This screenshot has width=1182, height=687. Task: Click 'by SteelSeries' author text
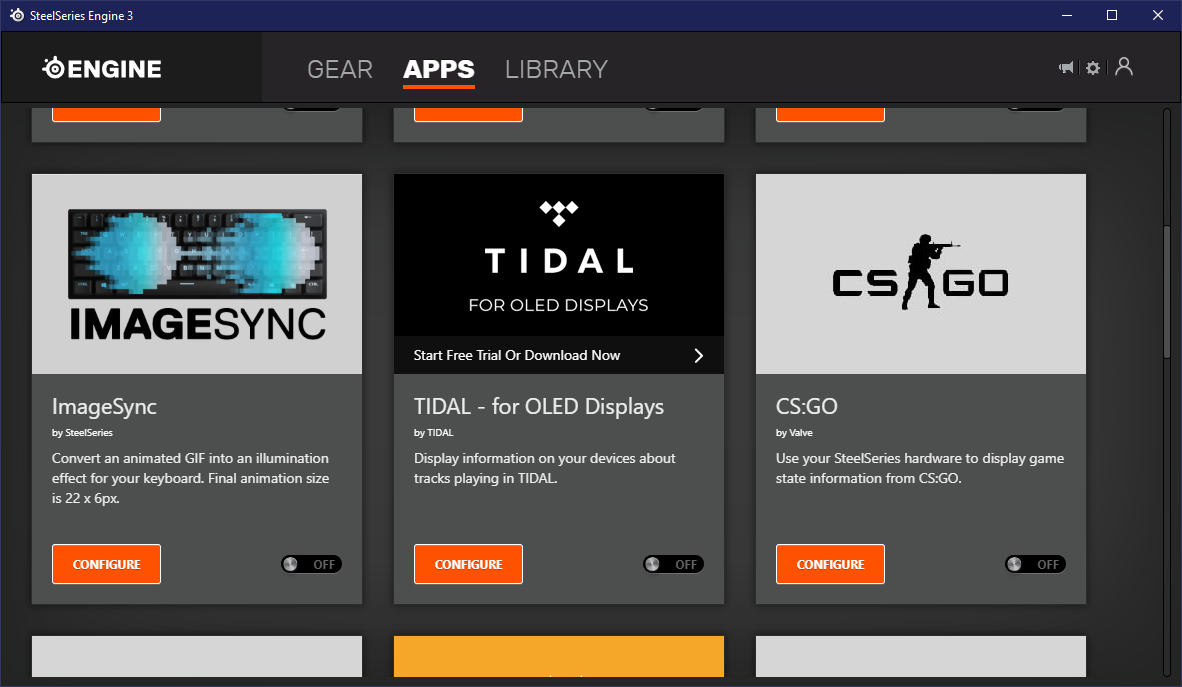(82, 433)
